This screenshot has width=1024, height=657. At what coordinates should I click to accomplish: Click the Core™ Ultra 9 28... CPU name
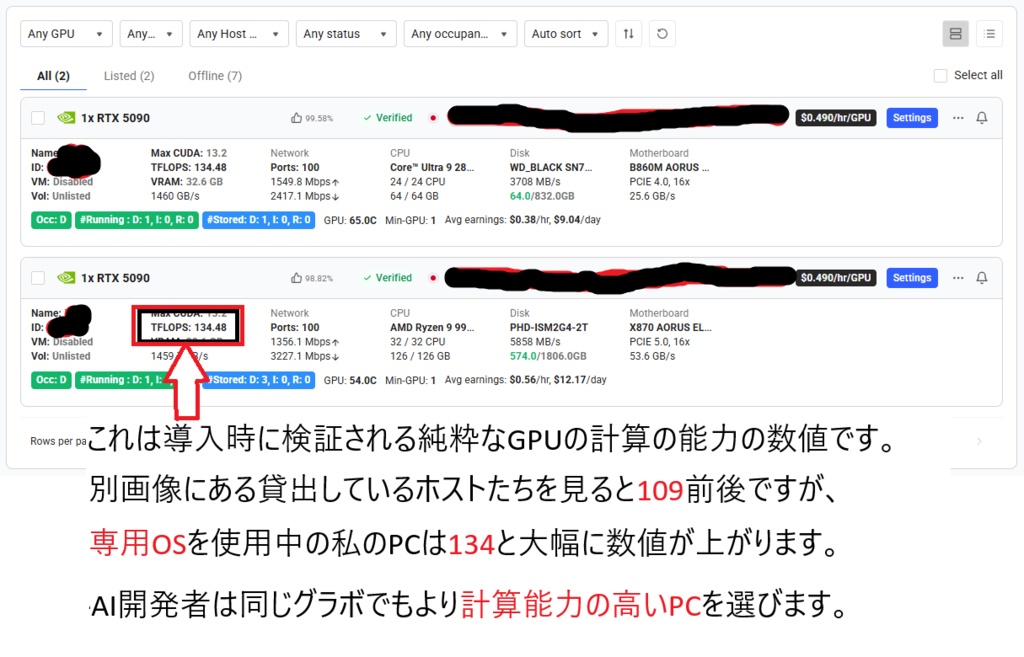[432, 168]
